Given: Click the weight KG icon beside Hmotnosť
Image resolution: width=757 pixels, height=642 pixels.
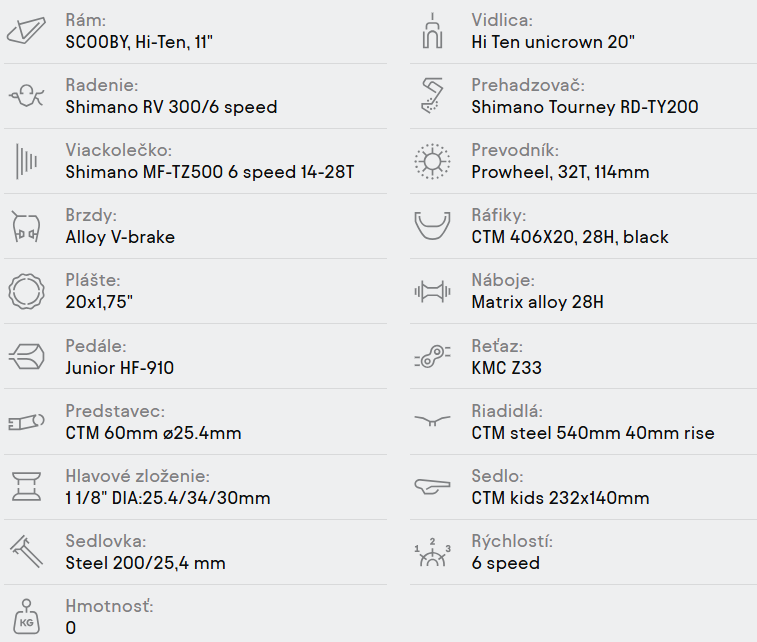Looking at the screenshot, I should (27, 617).
